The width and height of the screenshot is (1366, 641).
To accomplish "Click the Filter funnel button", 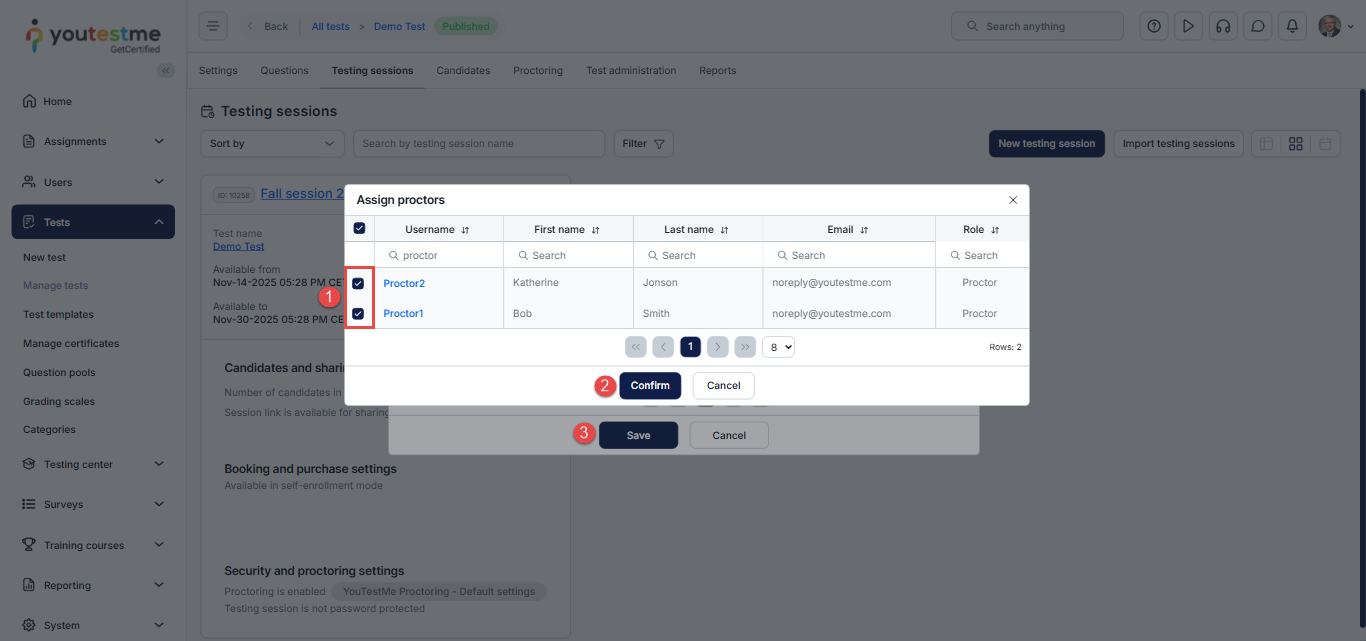I will tap(643, 144).
